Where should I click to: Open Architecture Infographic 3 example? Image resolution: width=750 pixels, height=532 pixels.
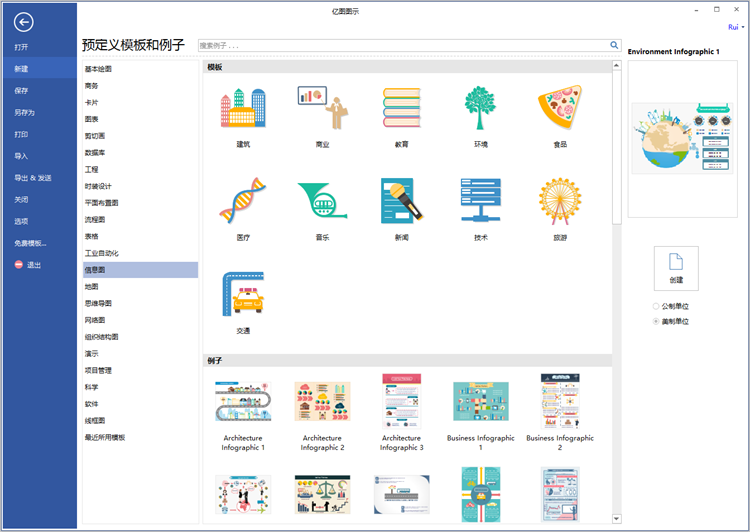click(402, 401)
